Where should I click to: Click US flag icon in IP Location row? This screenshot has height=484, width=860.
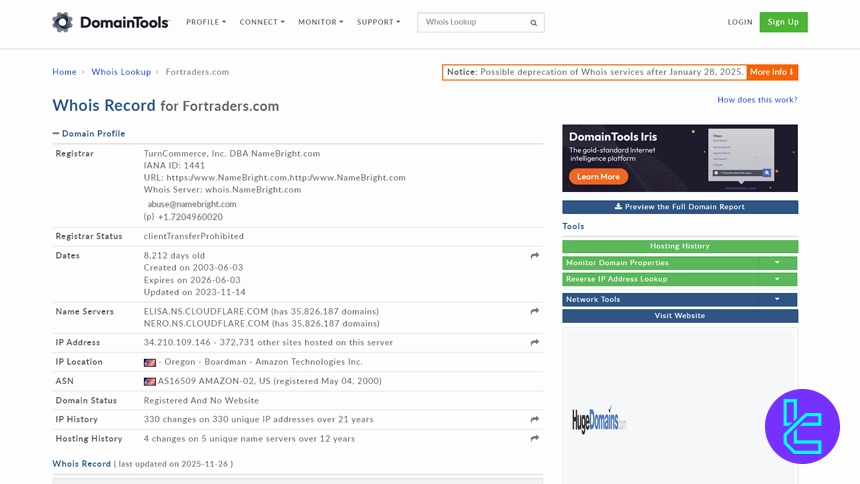coord(150,362)
